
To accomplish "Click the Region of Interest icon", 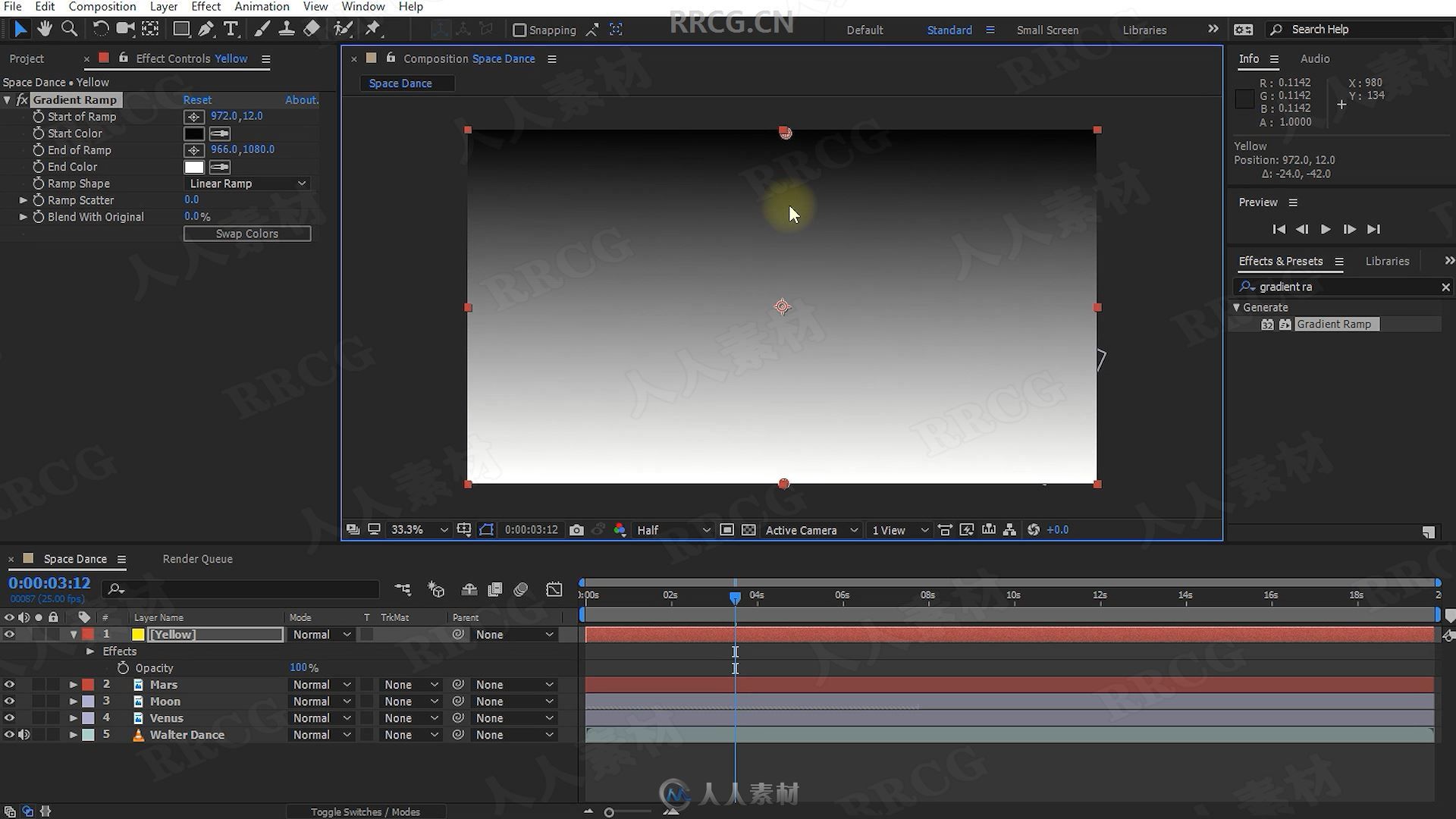I will point(485,530).
